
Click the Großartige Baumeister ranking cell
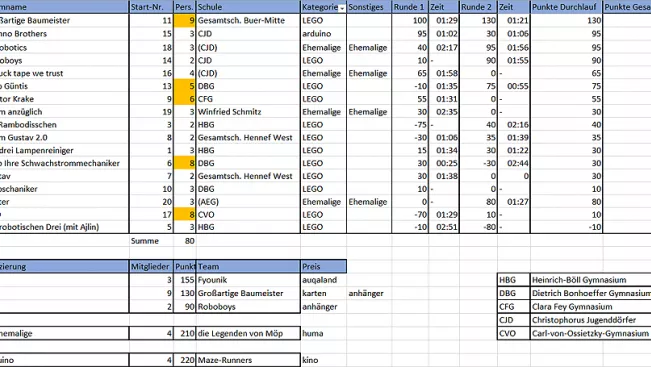pos(248,293)
